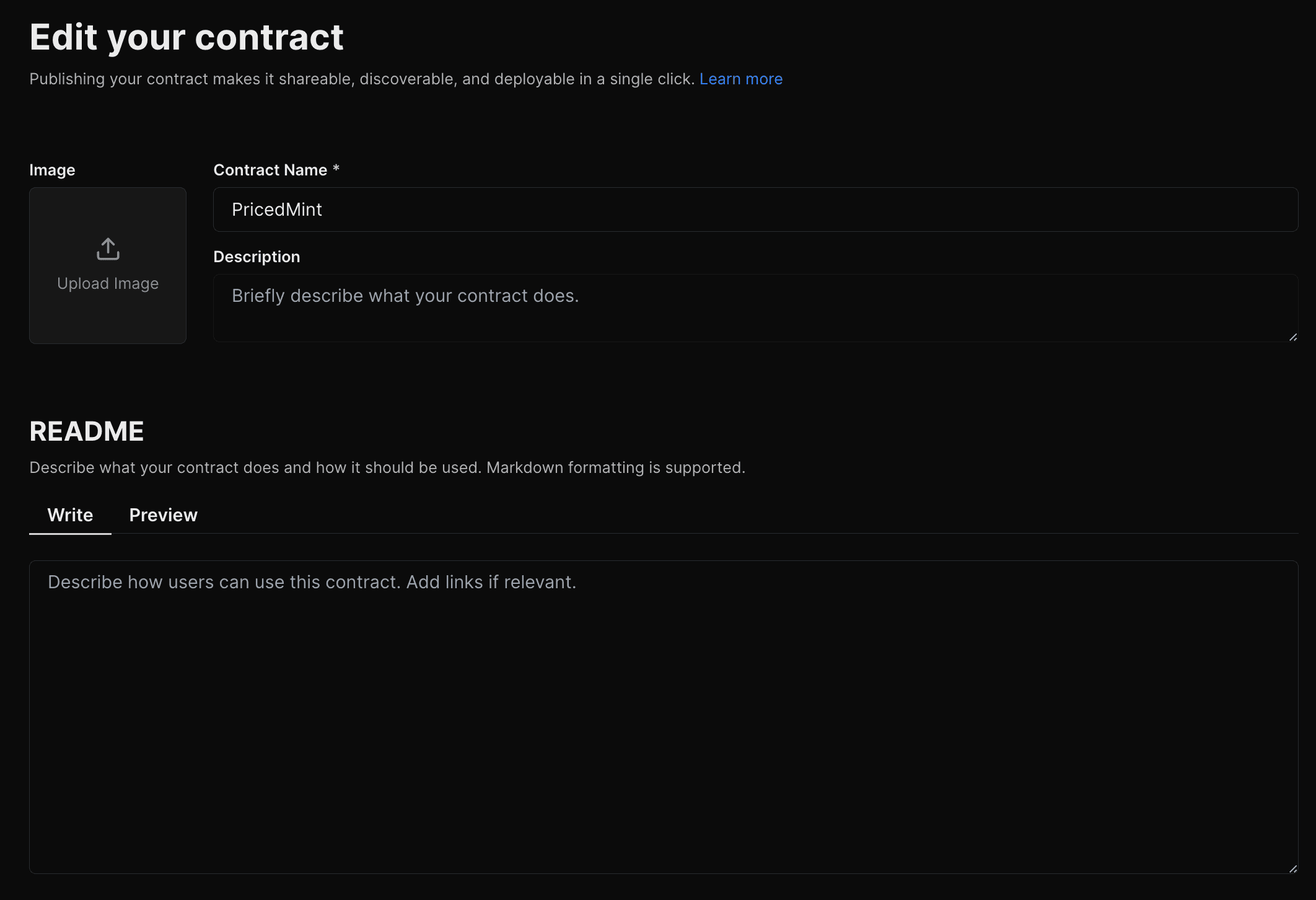Click the upload arrow icon

click(108, 249)
